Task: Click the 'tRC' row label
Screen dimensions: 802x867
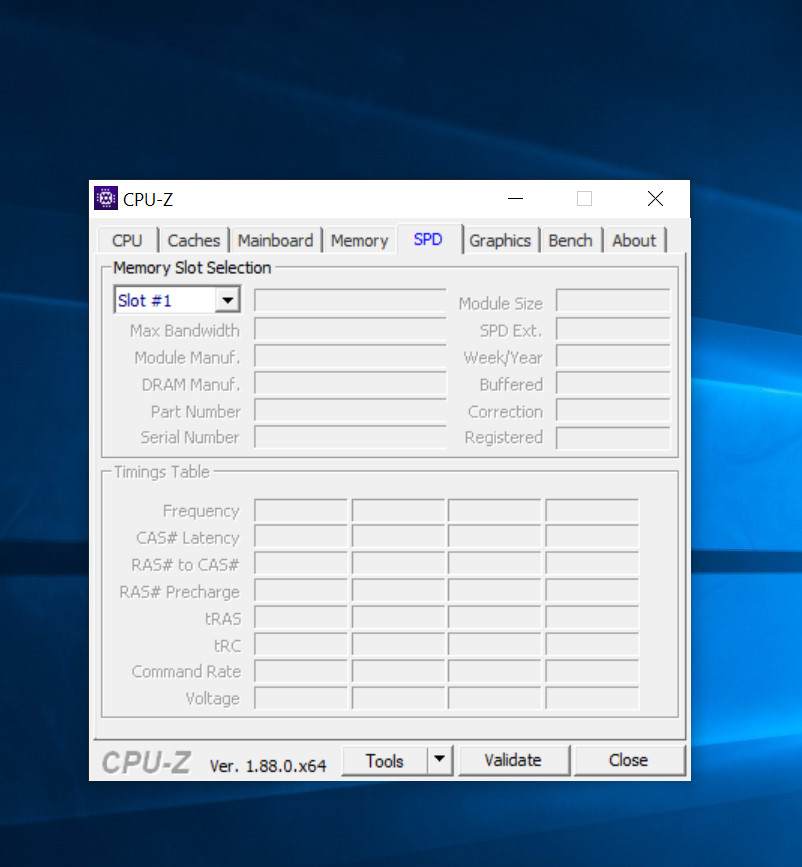Action: pyautogui.click(x=228, y=646)
